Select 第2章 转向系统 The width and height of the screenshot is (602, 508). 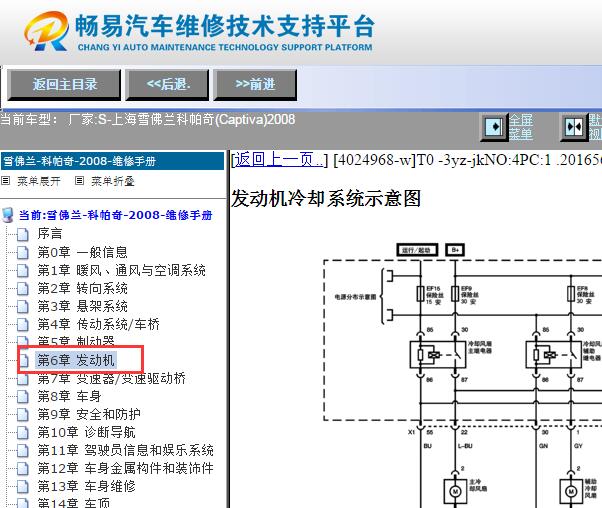coord(82,288)
